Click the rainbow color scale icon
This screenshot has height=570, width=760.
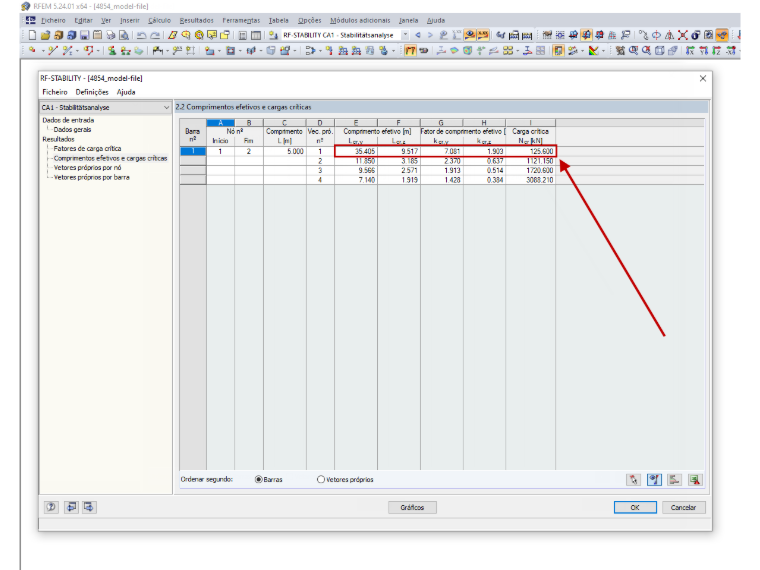[593, 50]
